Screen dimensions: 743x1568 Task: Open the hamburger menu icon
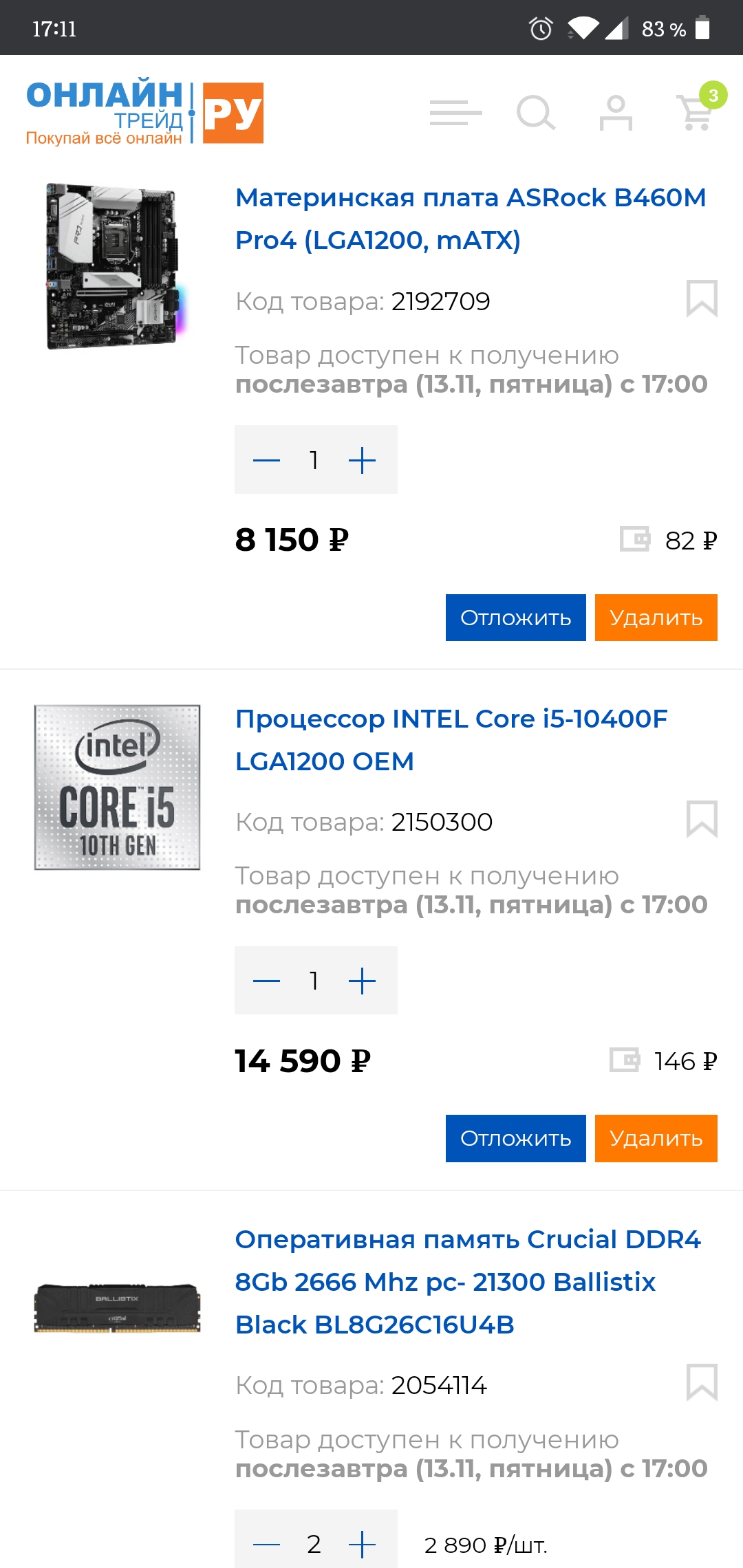click(x=455, y=113)
